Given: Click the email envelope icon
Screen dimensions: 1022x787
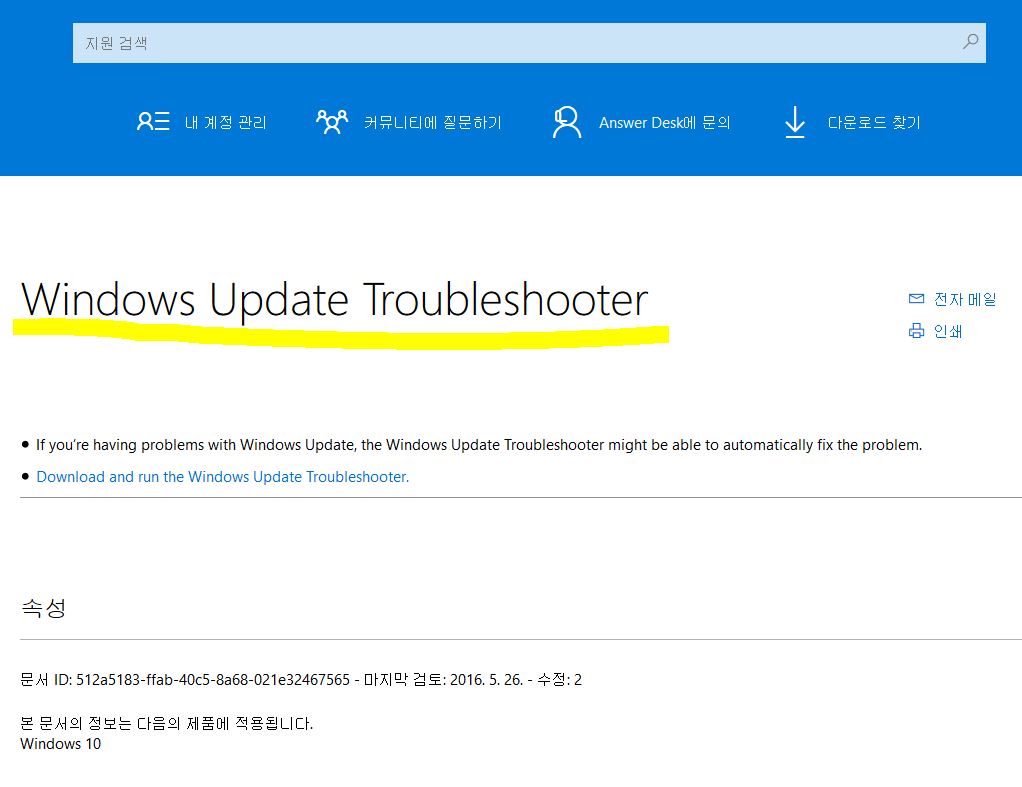Looking at the screenshot, I should click(916, 299).
